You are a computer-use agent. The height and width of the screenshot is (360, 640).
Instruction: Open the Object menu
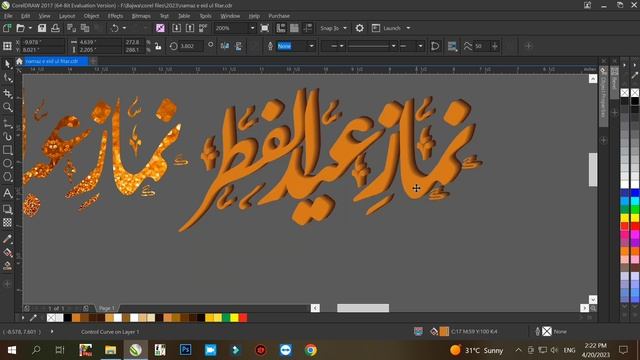(x=91, y=16)
